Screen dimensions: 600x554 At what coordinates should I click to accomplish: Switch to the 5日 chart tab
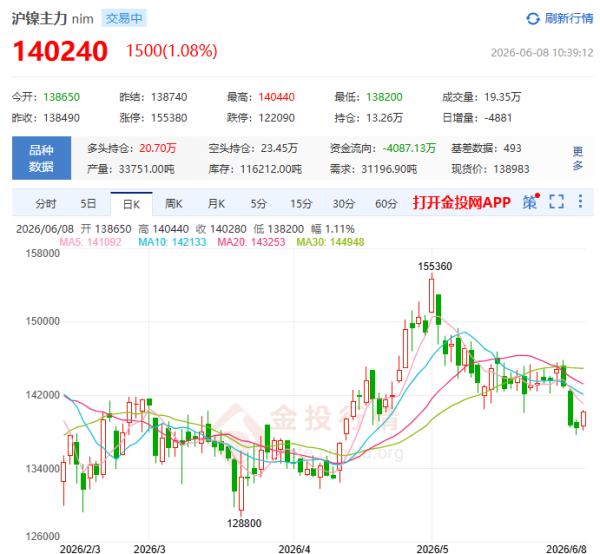tap(88, 204)
